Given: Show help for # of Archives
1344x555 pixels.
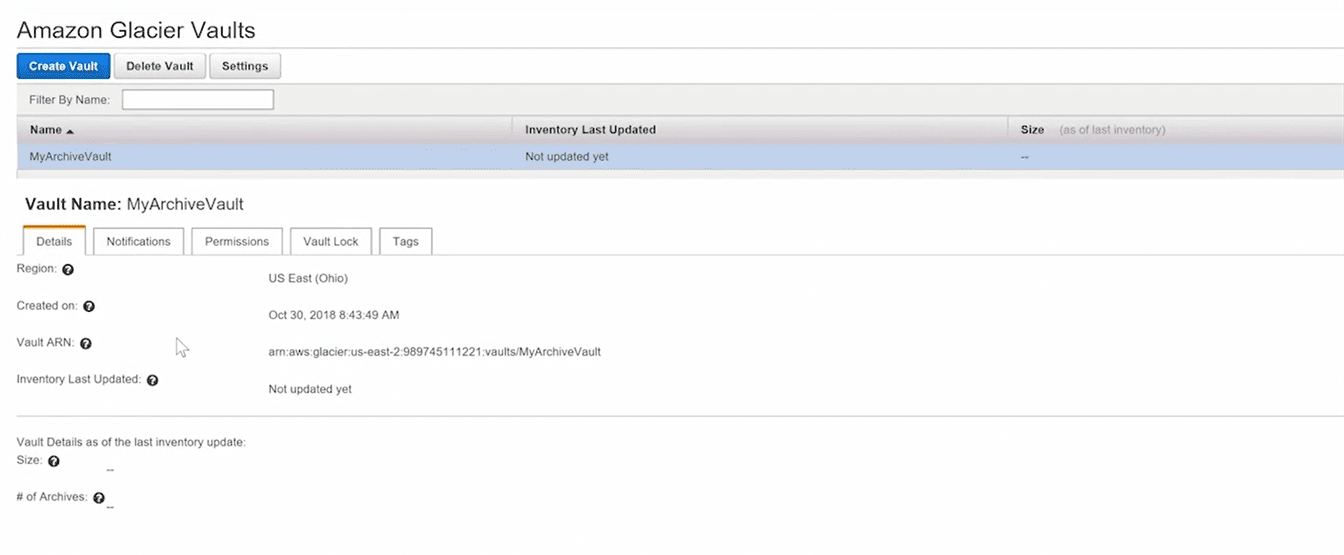Looking at the screenshot, I should (x=99, y=498).
